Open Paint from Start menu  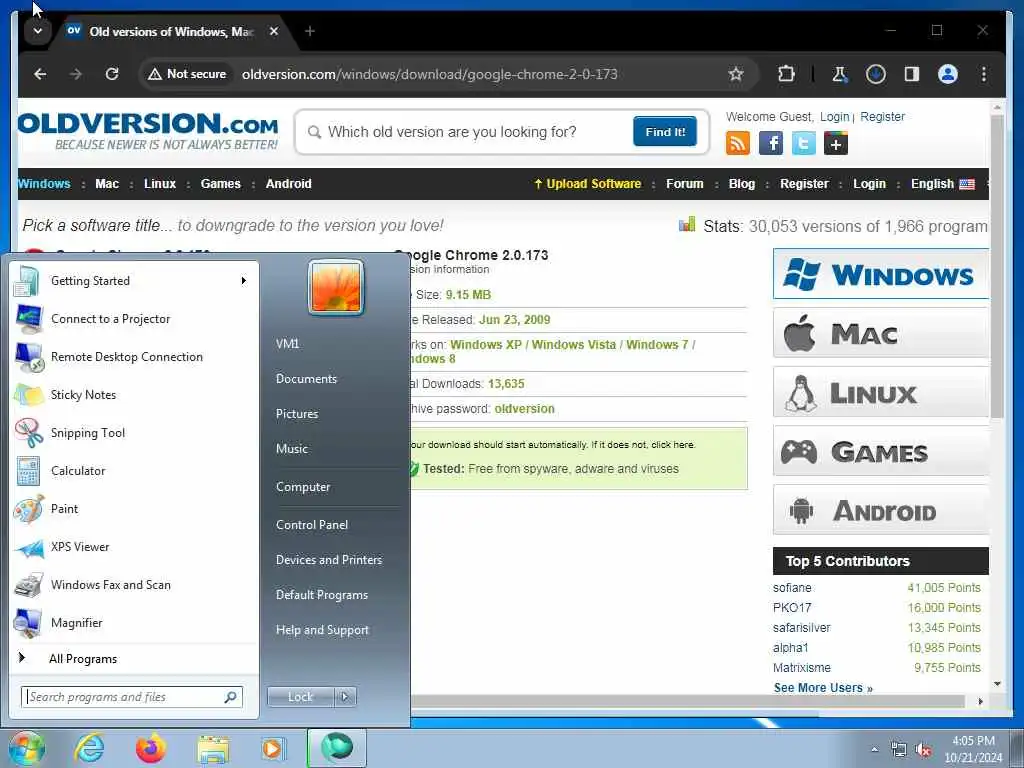point(134,509)
